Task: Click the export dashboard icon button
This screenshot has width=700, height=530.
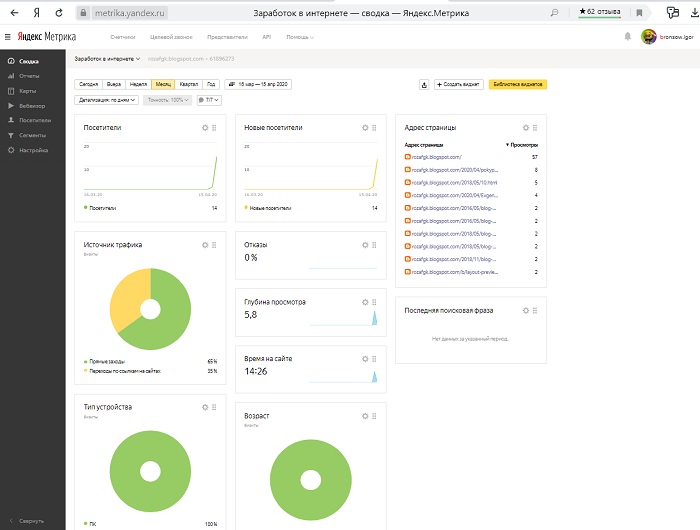Action: 424,84
